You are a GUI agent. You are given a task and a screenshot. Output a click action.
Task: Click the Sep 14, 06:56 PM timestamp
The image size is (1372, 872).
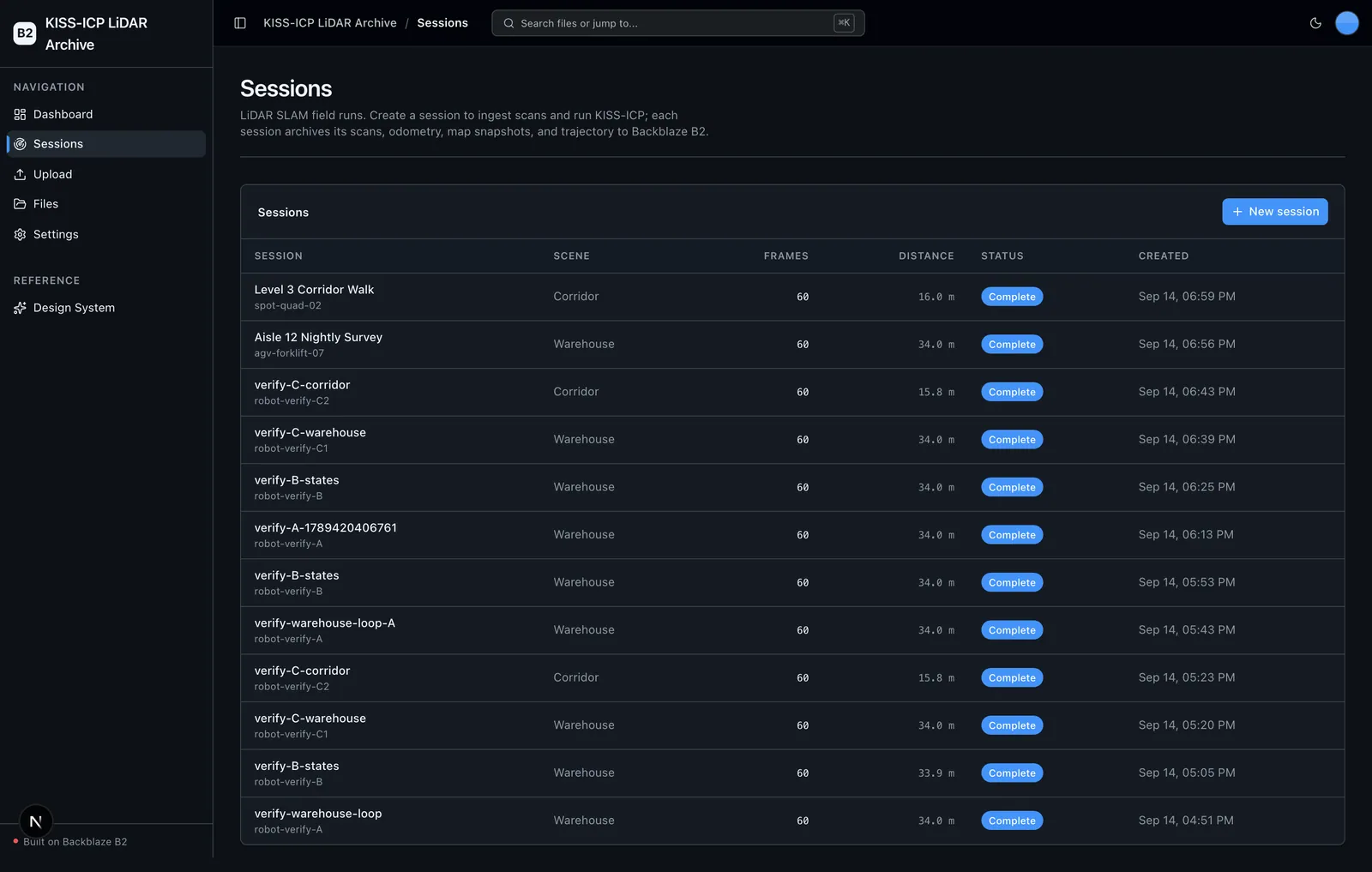[x=1187, y=345]
